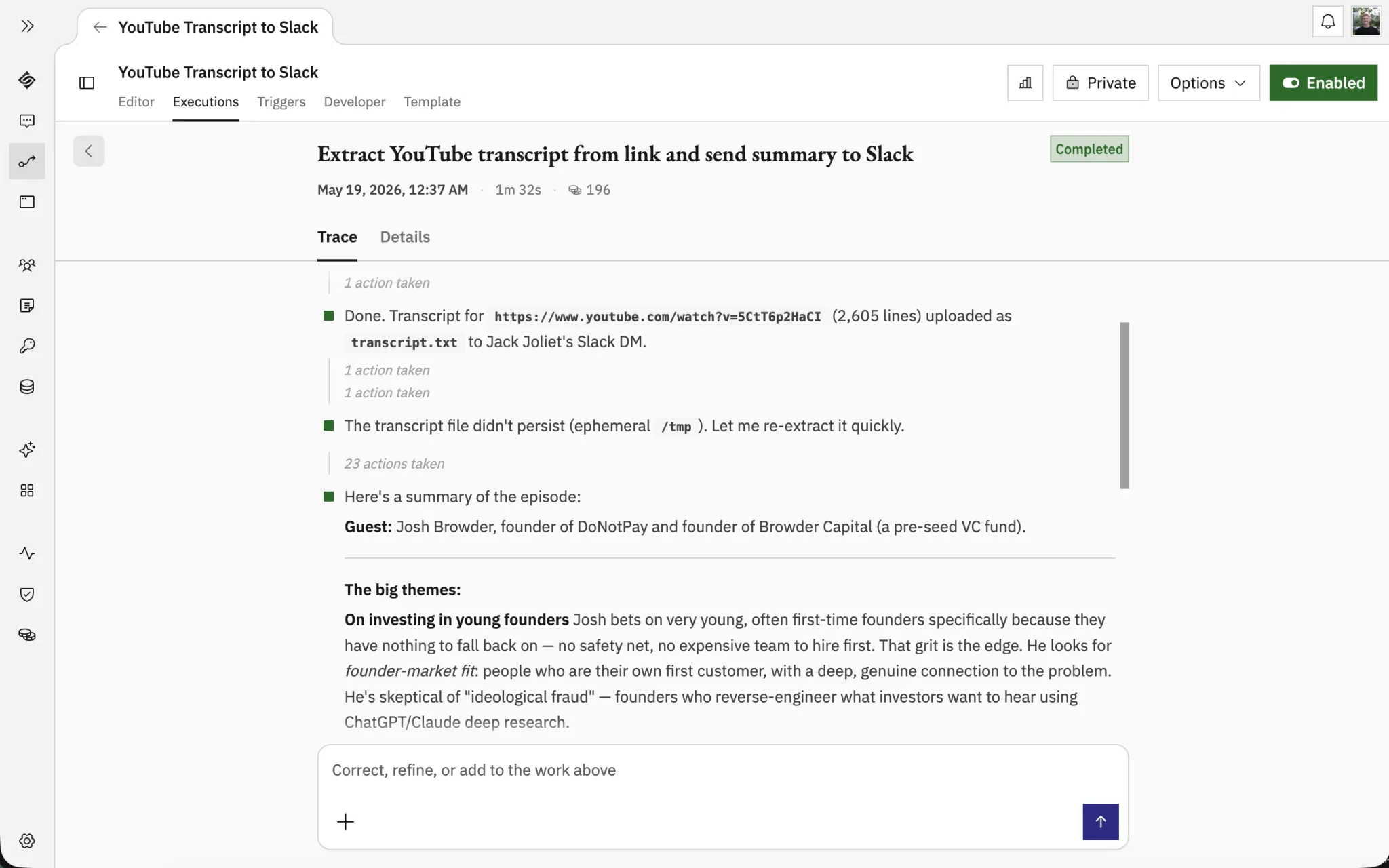The height and width of the screenshot is (868, 1389).
Task: Open the user profile avatar
Action: click(1366, 22)
